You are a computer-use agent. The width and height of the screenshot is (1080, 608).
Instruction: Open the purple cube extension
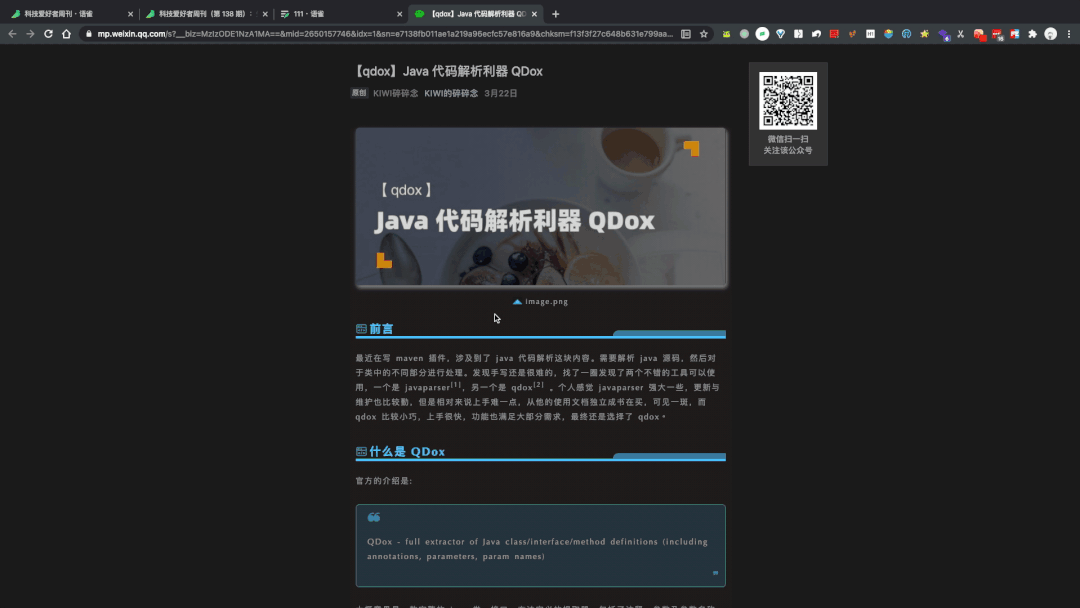point(943,34)
